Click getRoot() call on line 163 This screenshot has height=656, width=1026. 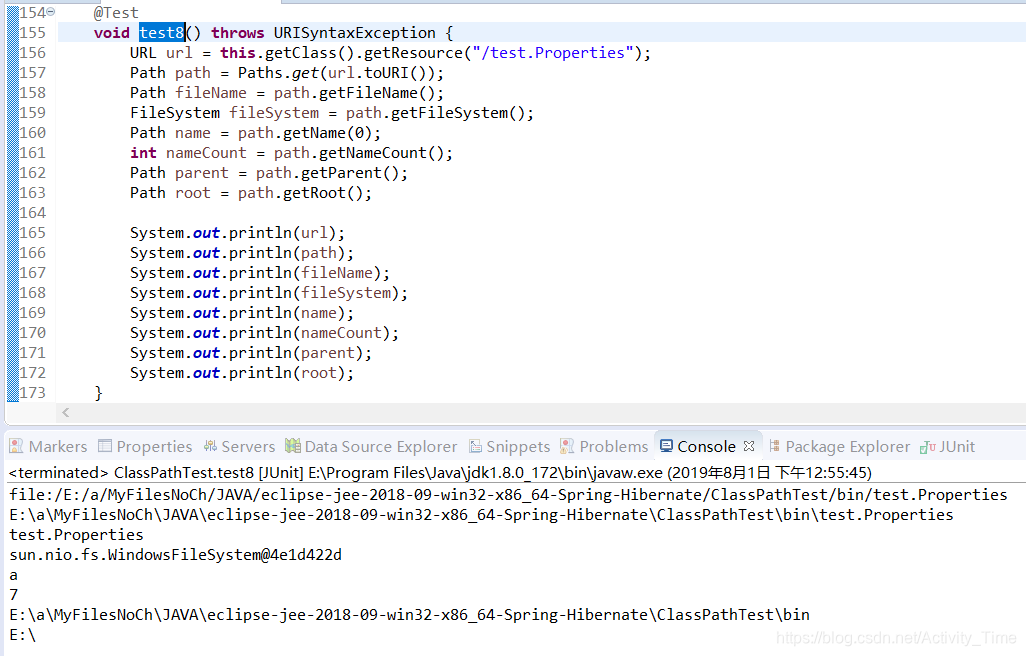(323, 193)
